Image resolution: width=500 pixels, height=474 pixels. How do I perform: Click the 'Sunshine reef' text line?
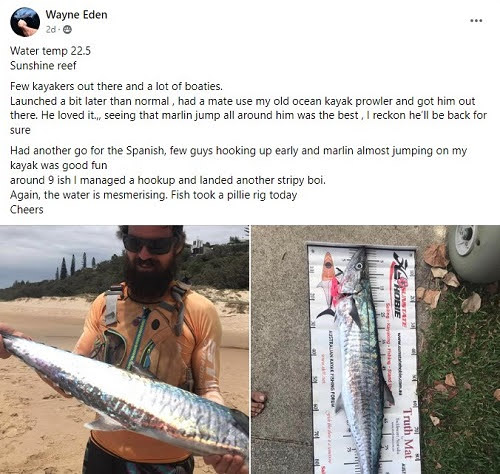coord(43,65)
